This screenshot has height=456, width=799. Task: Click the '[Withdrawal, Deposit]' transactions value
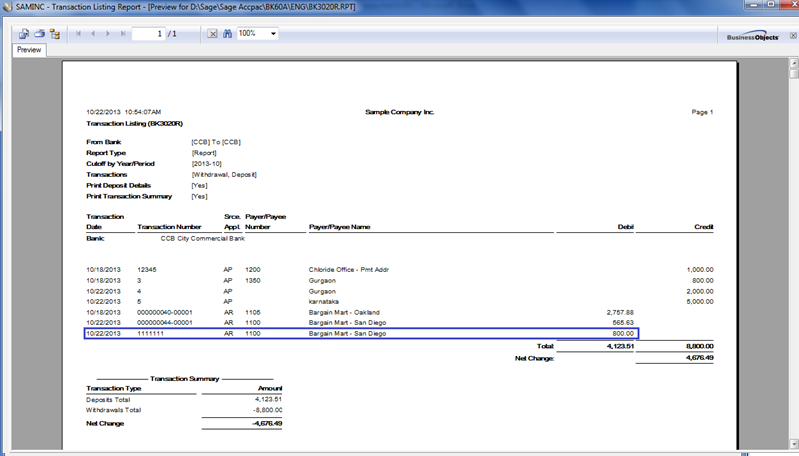coord(224,175)
